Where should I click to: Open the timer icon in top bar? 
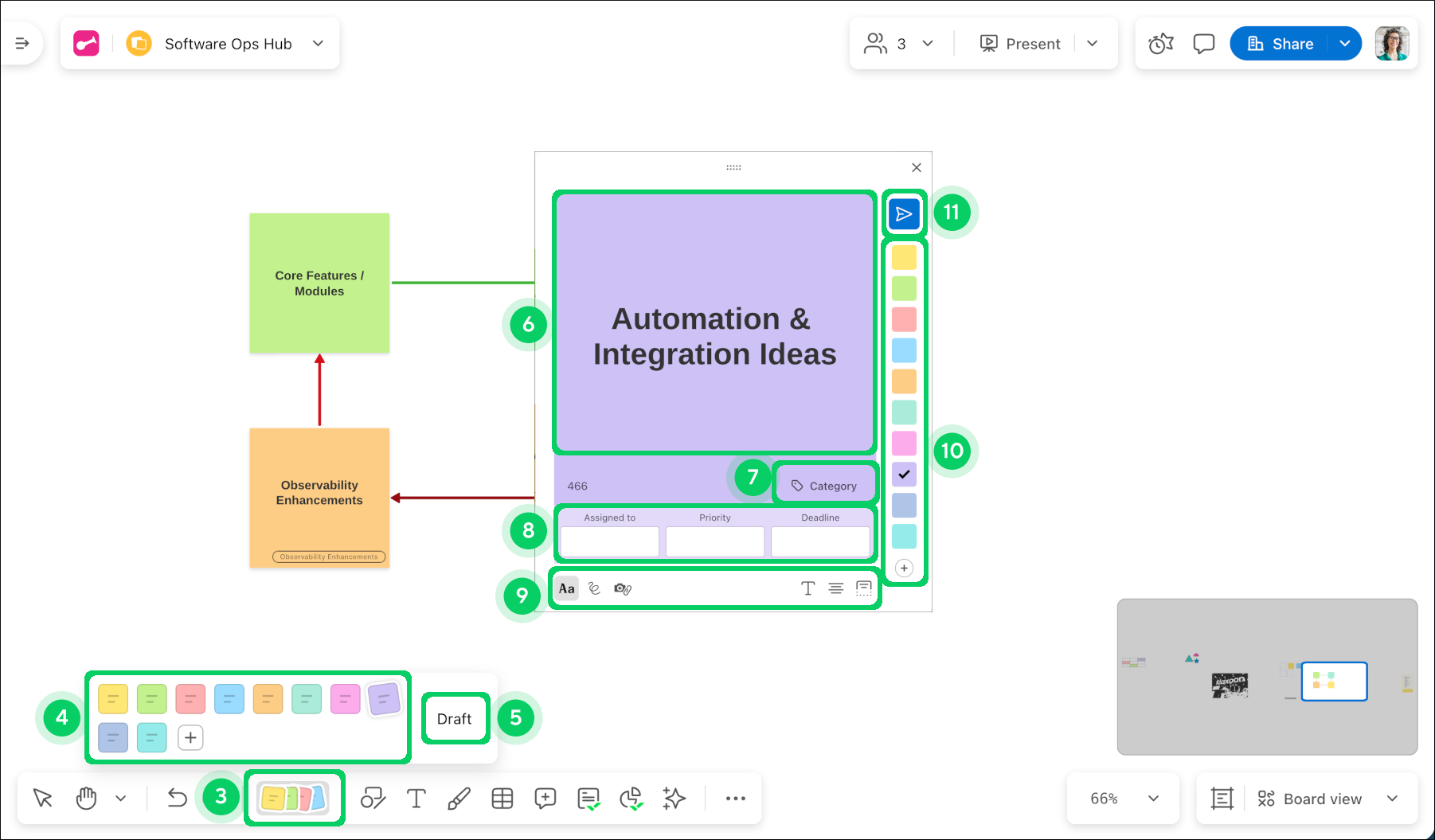(1160, 44)
